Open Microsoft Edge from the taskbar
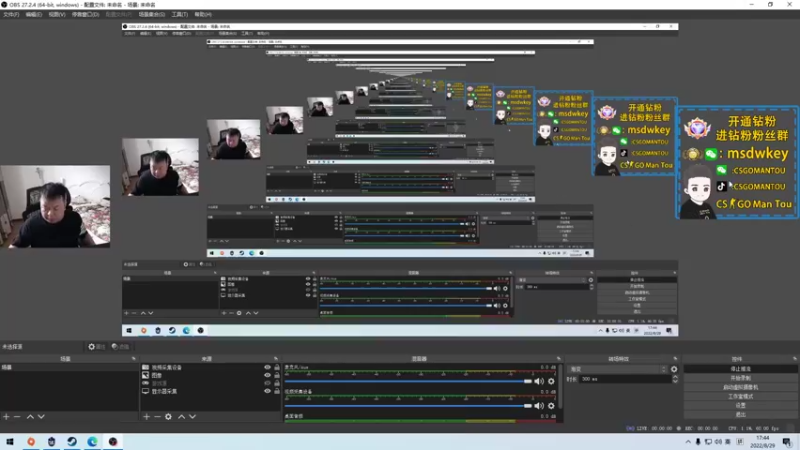The height and width of the screenshot is (450, 800). point(92,442)
